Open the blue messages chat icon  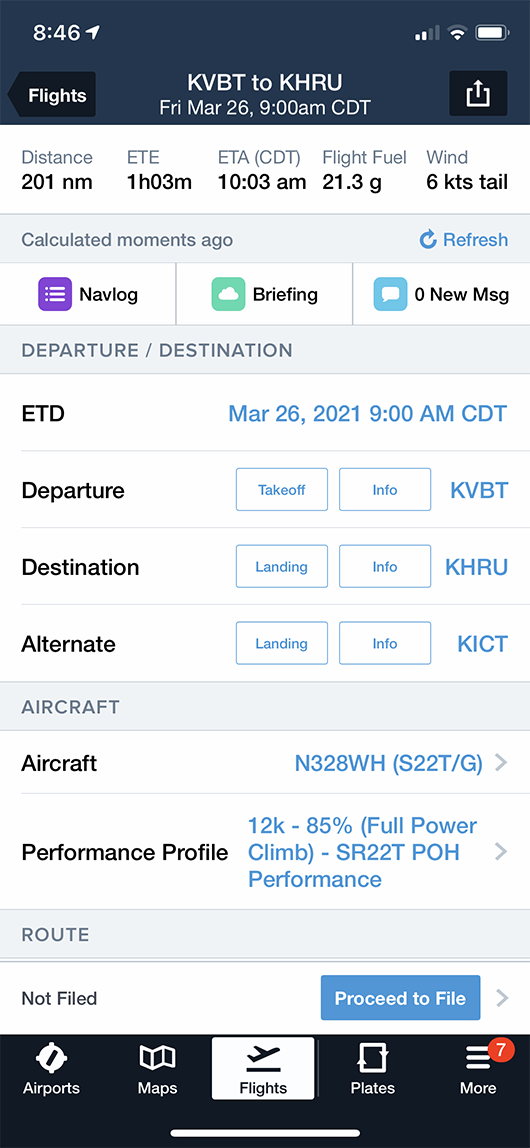(x=390, y=294)
